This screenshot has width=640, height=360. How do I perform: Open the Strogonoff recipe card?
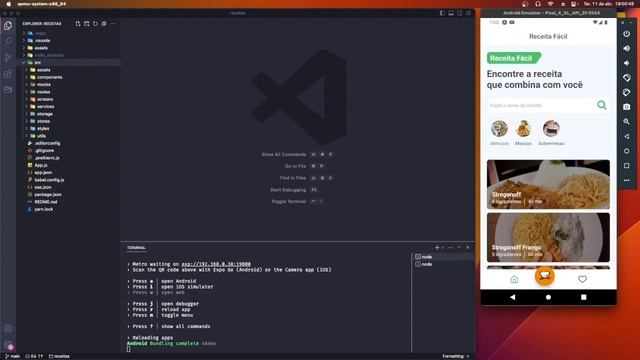click(548, 184)
